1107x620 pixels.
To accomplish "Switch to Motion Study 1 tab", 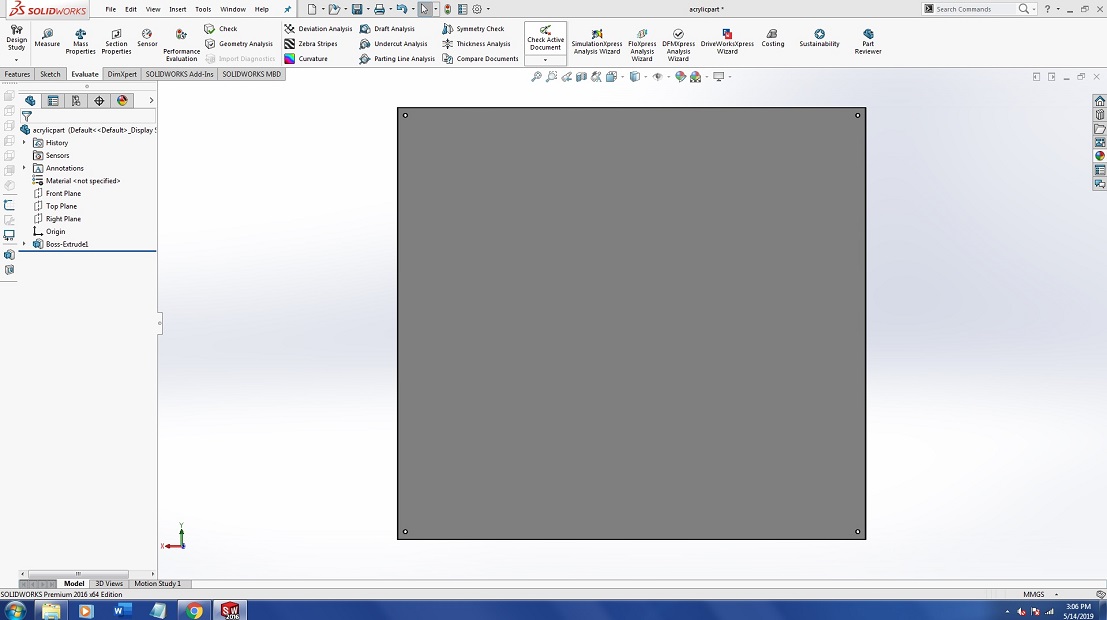I will point(157,583).
